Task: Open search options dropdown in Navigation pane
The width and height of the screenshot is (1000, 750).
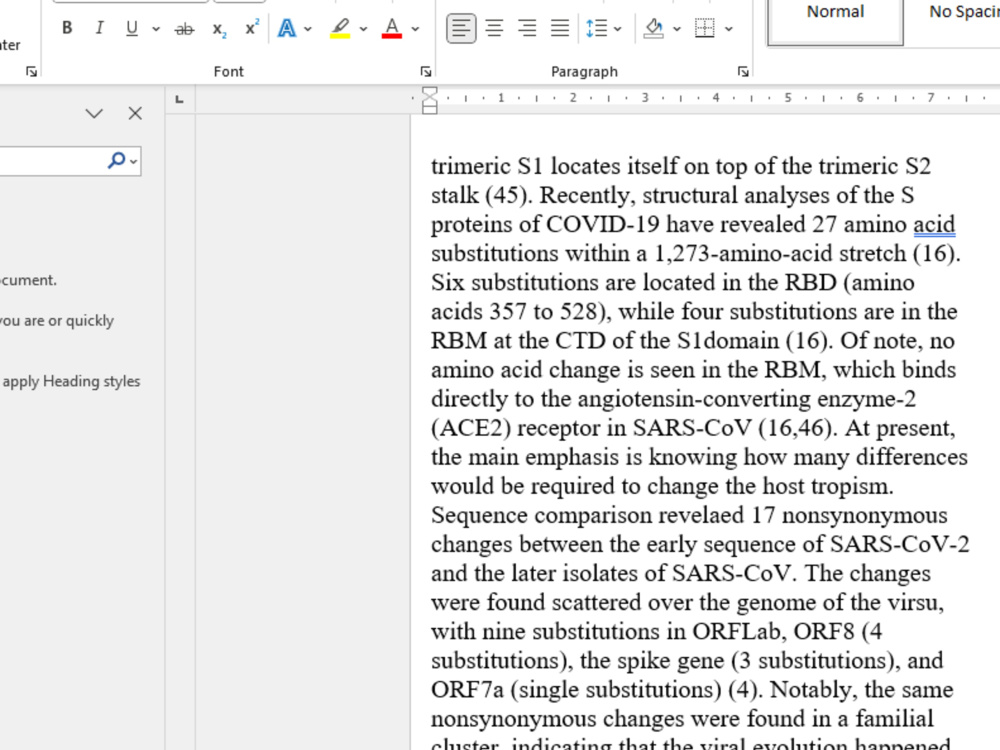Action: (x=133, y=161)
